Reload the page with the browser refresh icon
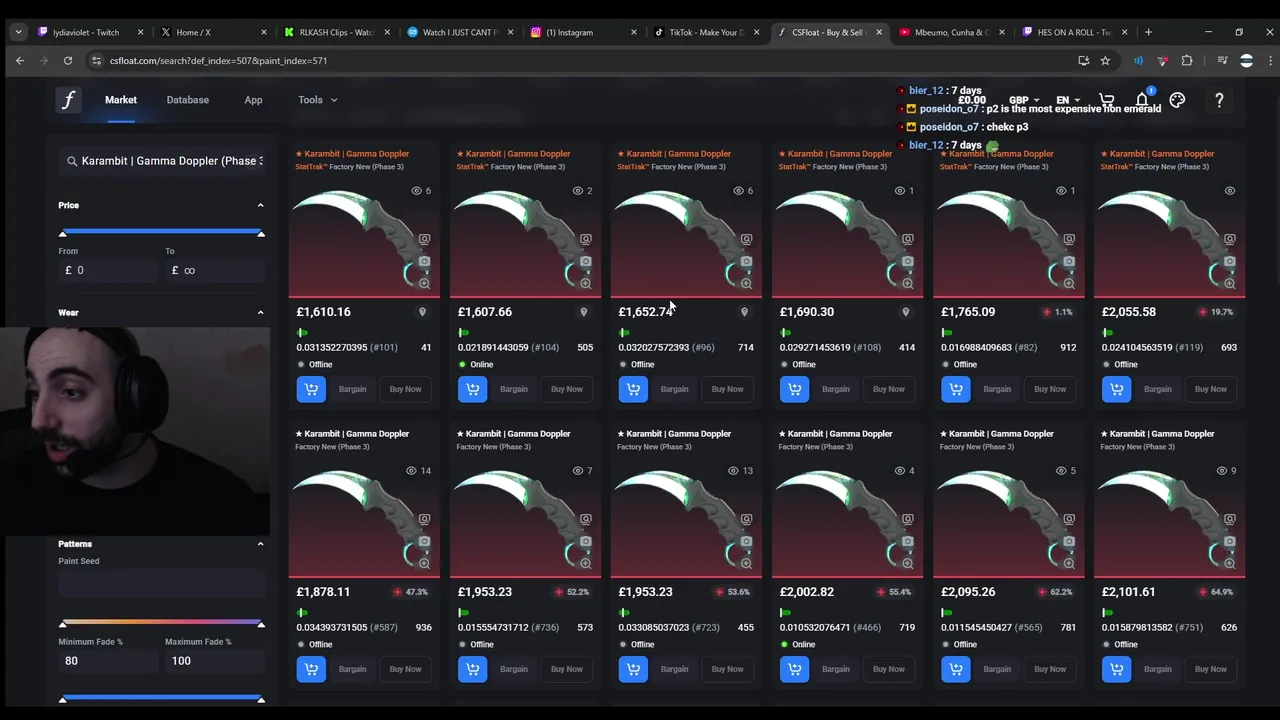 (67, 61)
